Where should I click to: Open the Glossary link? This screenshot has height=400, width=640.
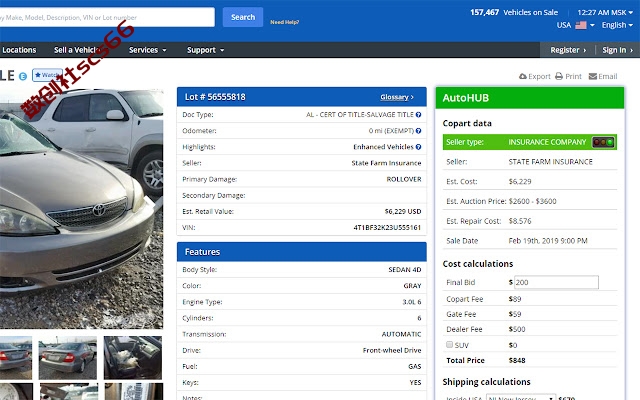[x=397, y=97]
